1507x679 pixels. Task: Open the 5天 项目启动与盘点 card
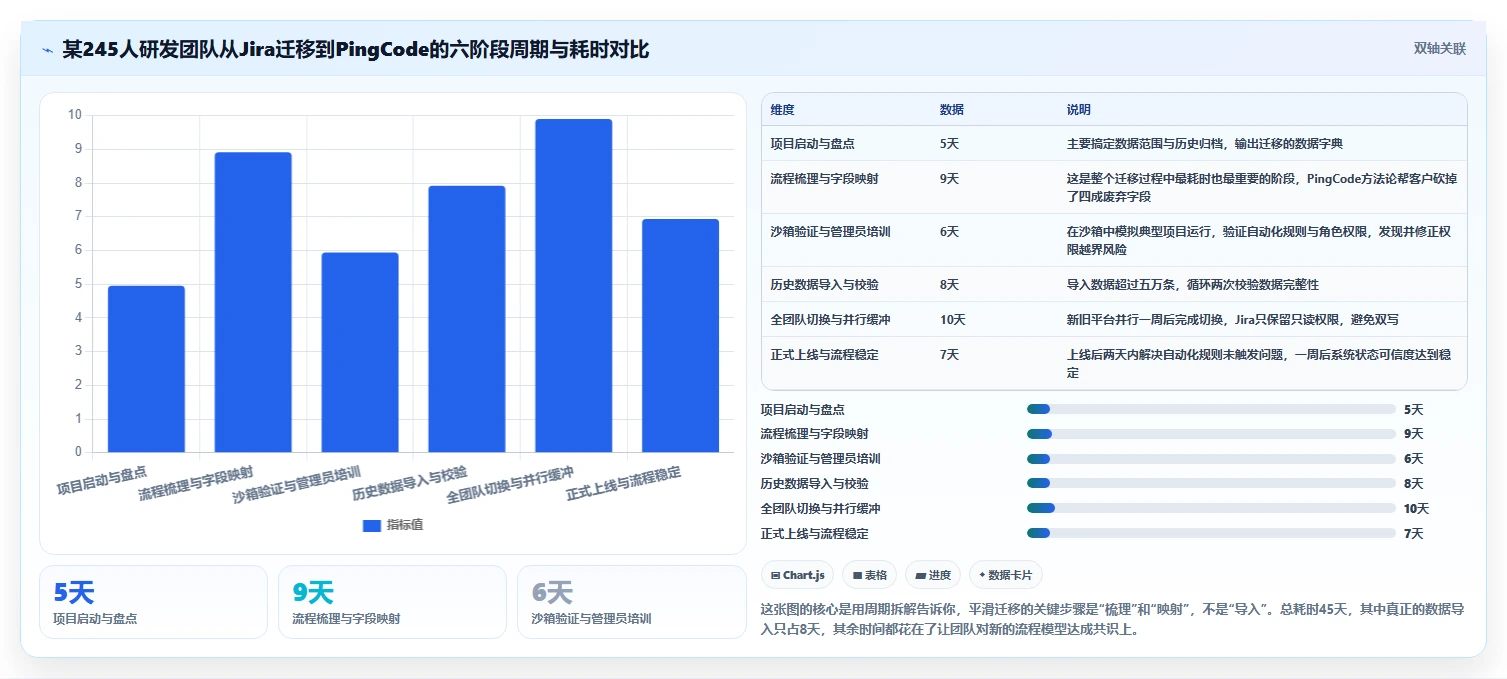[153, 602]
